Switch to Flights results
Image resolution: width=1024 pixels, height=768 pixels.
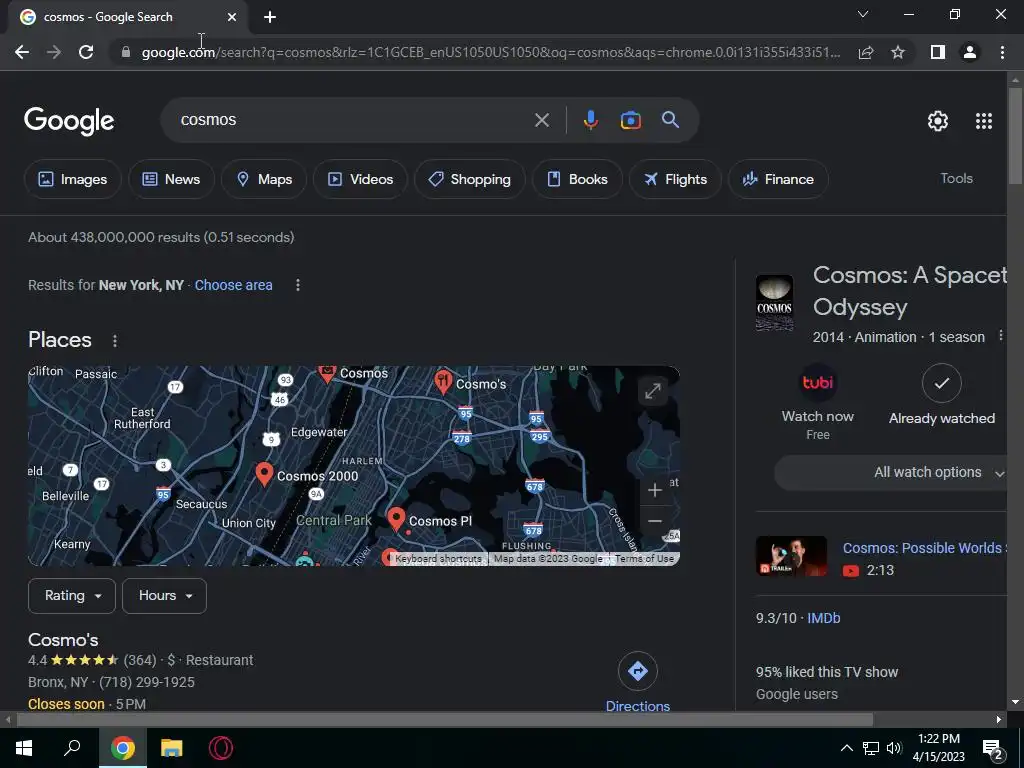[x=675, y=179]
